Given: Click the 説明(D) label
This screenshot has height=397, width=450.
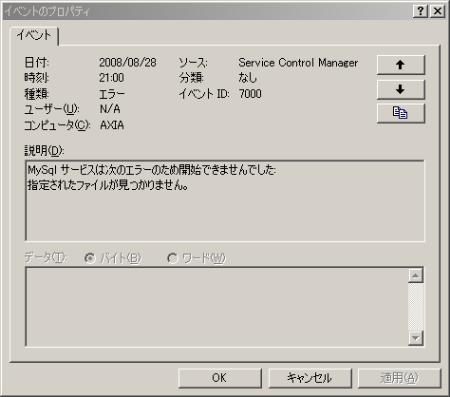Looking at the screenshot, I should pos(44,151).
